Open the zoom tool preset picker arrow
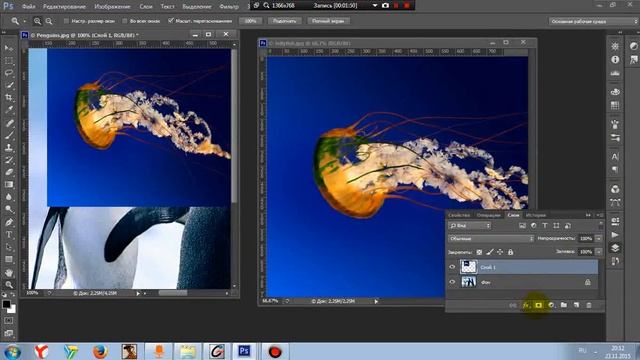The height and width of the screenshot is (360, 640). click(24, 21)
